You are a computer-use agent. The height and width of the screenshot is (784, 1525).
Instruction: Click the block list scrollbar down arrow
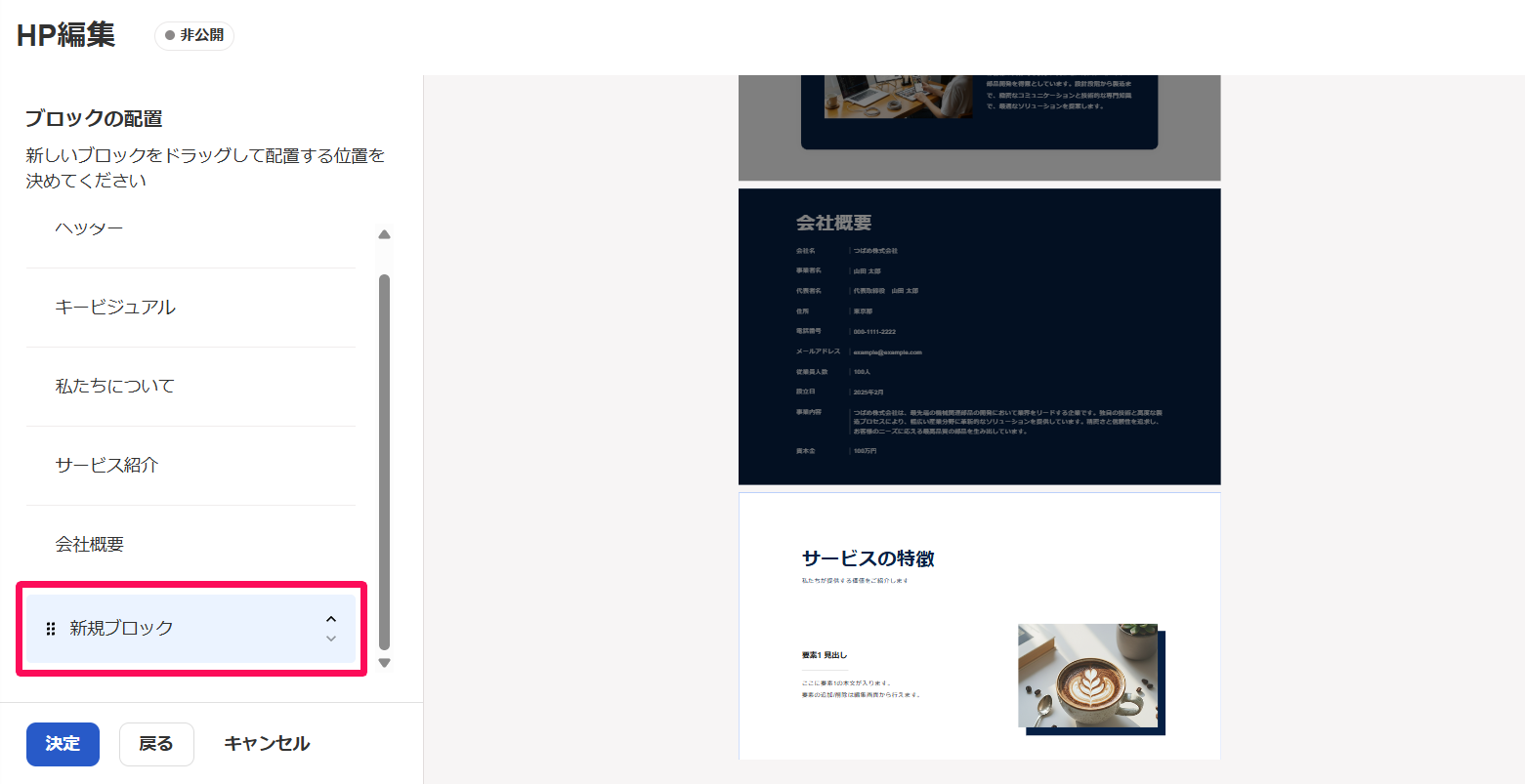pyautogui.click(x=384, y=663)
